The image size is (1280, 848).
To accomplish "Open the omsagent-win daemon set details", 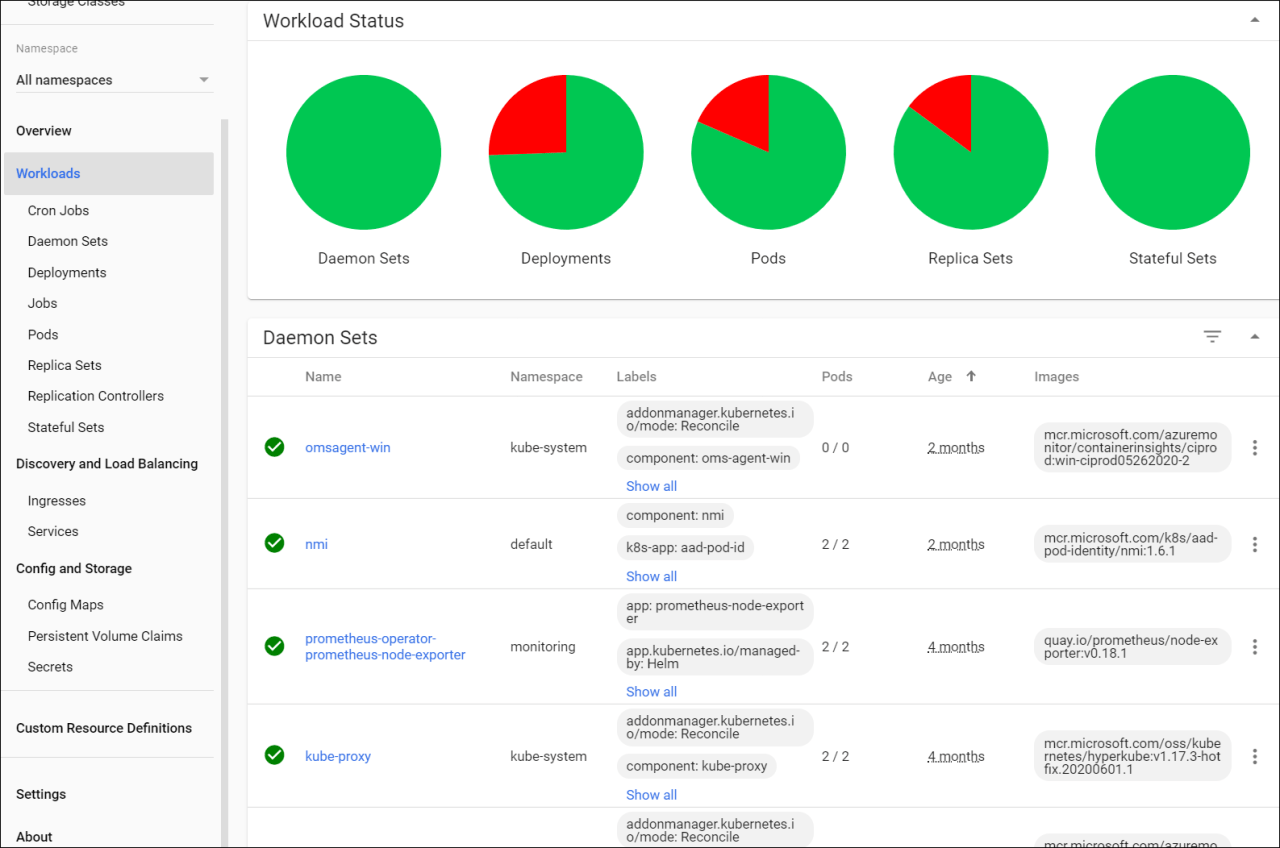I will click(347, 447).
